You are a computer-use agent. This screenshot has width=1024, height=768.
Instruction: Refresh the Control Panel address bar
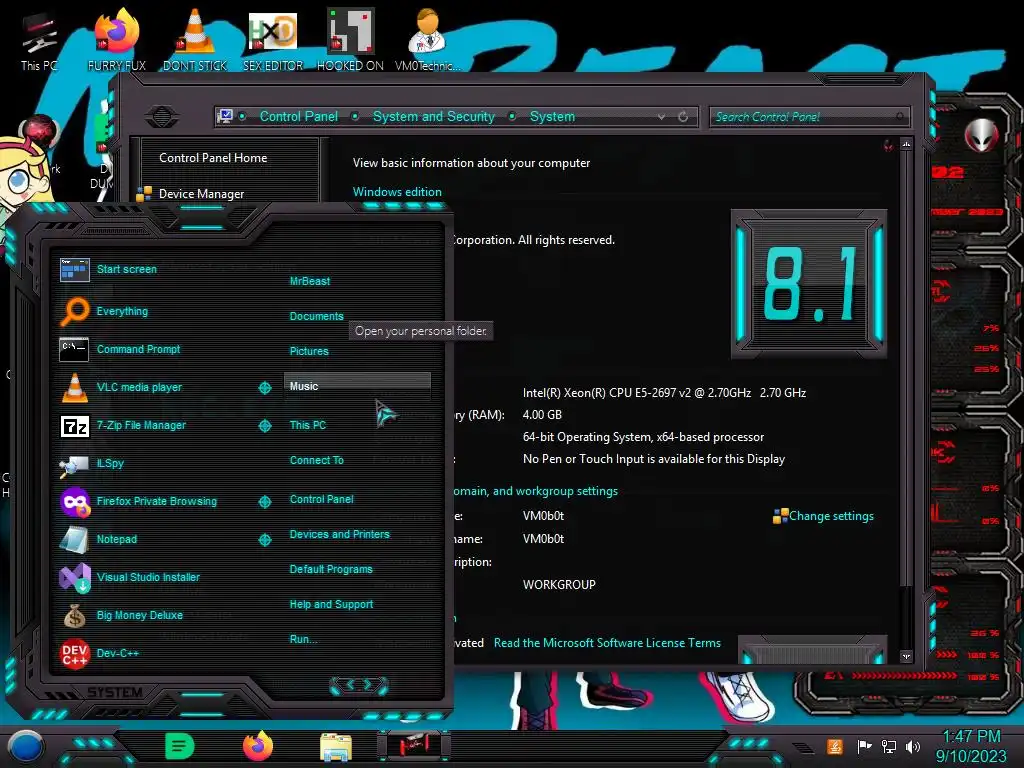coord(683,117)
